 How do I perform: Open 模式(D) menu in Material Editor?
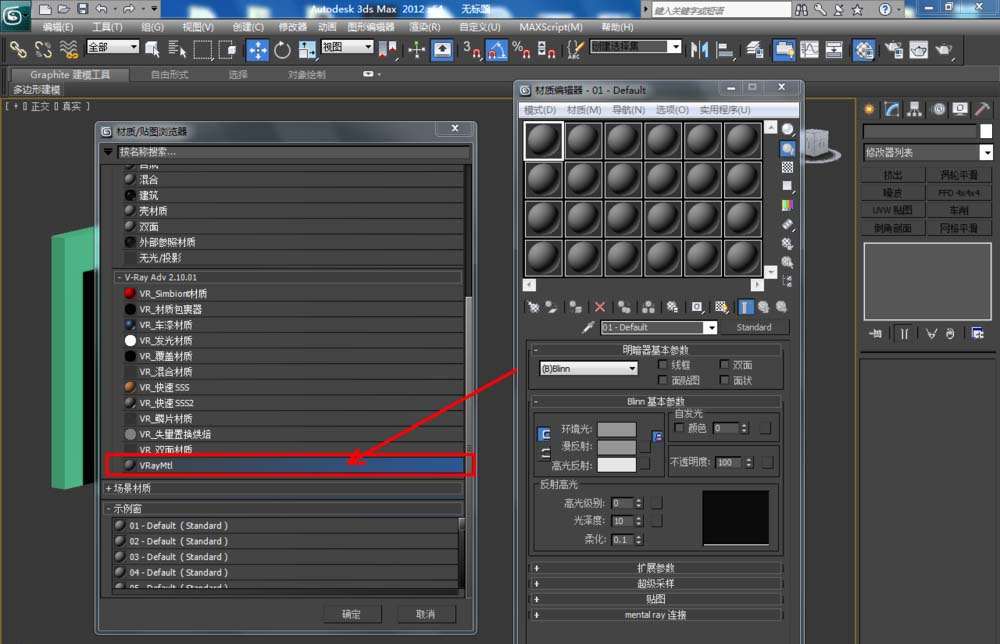pyautogui.click(x=540, y=110)
